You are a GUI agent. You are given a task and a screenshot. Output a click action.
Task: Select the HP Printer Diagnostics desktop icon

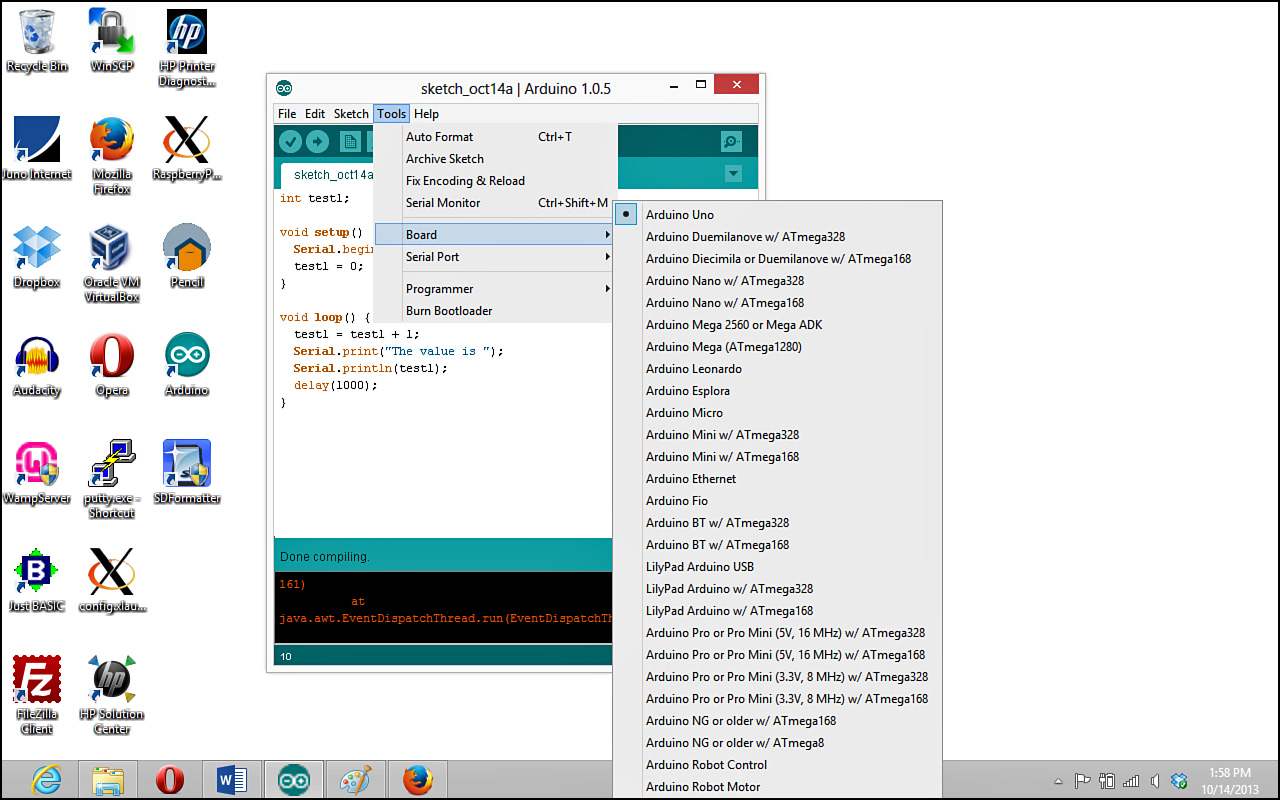click(186, 47)
